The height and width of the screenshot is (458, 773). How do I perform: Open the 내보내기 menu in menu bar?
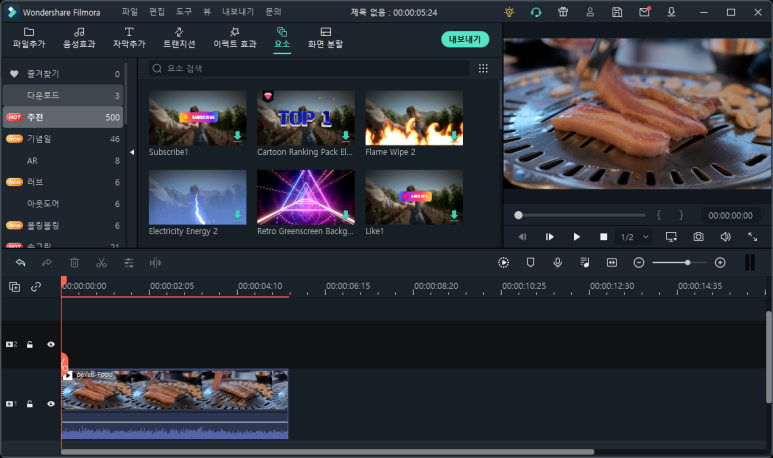pos(238,12)
